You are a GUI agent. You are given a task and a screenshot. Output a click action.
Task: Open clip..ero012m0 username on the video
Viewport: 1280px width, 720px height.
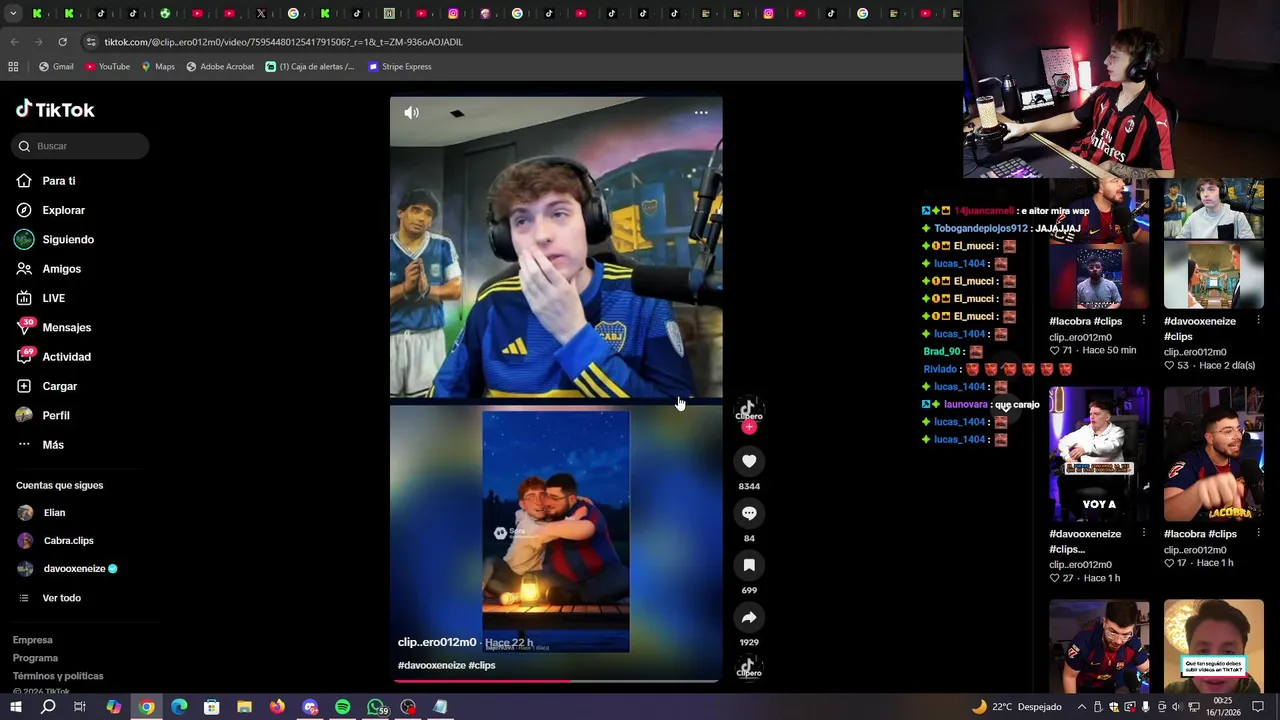437,642
